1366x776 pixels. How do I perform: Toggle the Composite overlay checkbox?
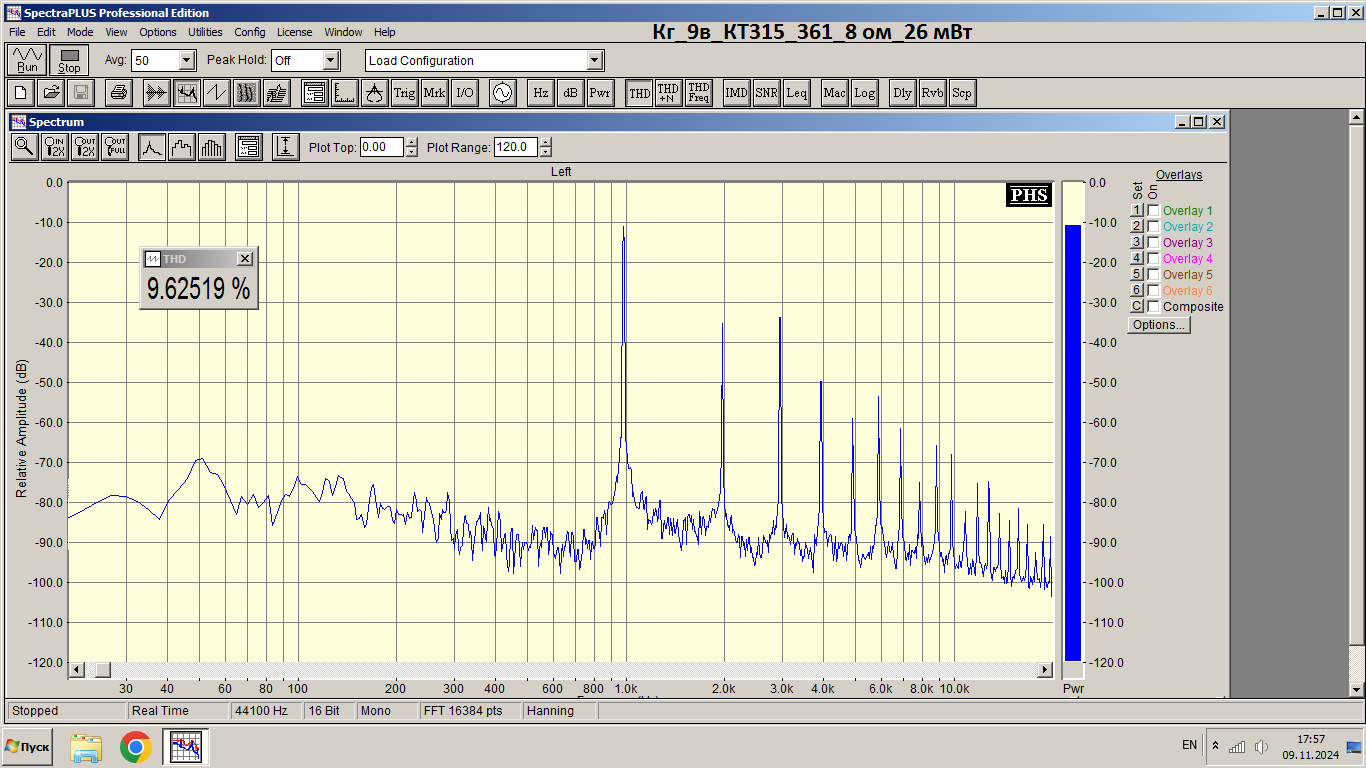1153,307
